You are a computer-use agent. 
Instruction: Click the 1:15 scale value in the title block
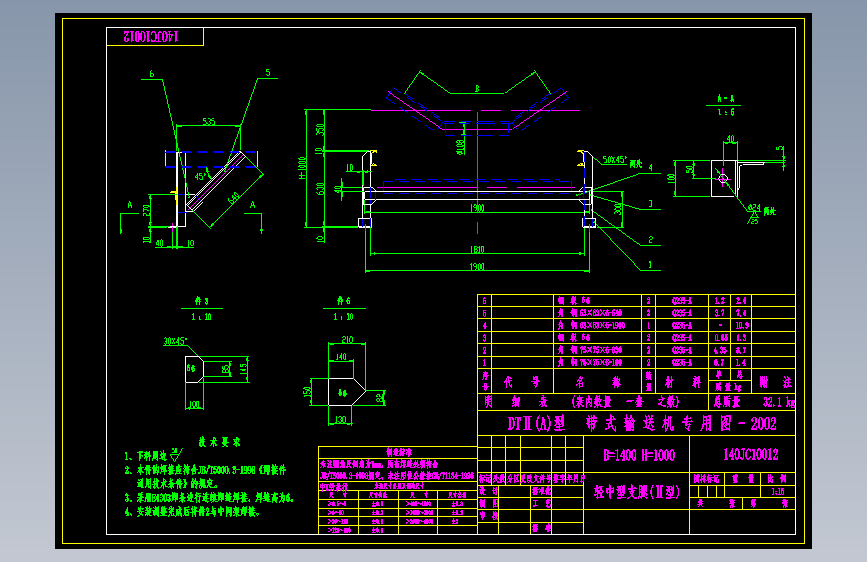[777, 491]
